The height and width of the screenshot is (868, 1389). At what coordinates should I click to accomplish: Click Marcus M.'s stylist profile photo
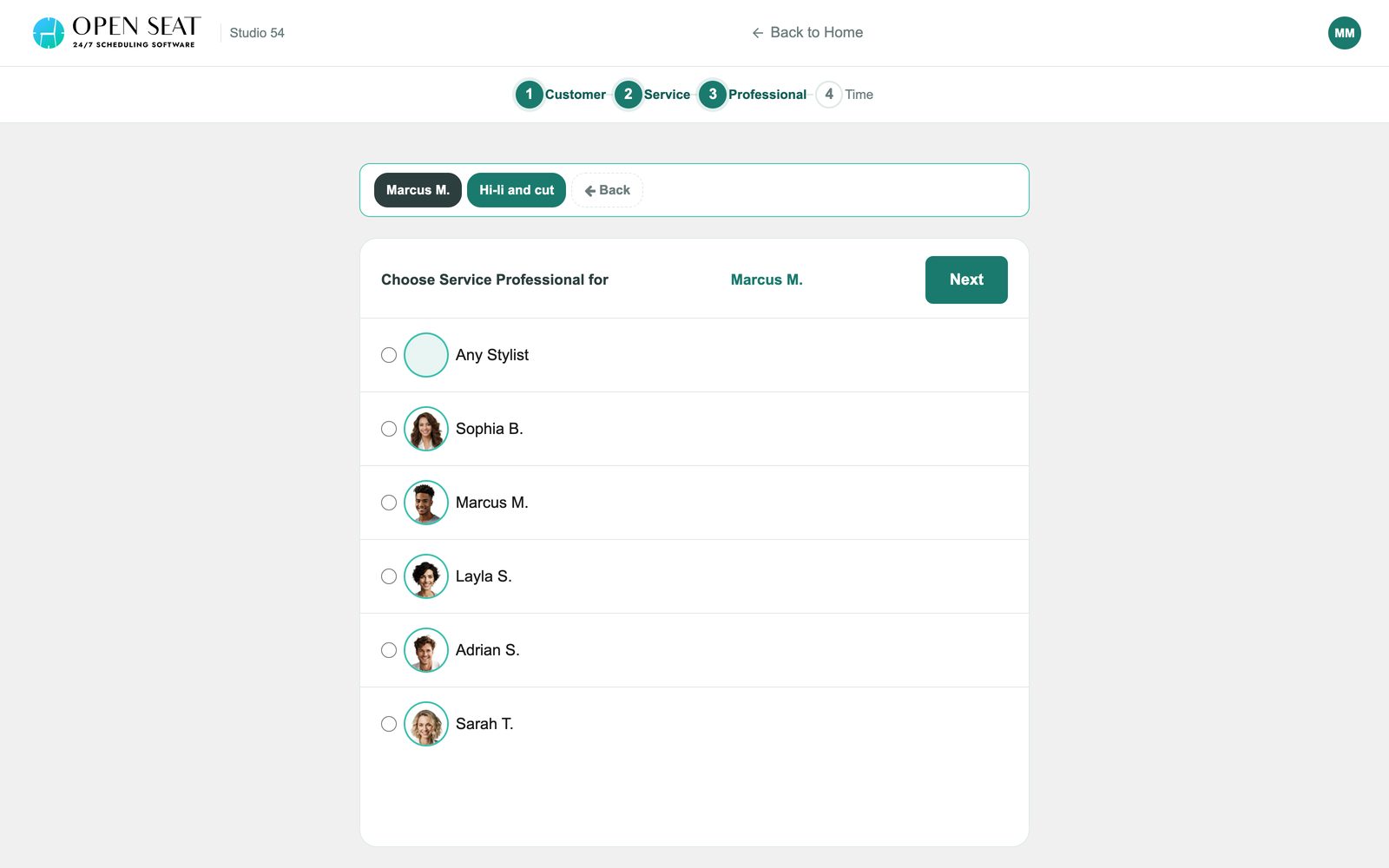pyautogui.click(x=426, y=503)
